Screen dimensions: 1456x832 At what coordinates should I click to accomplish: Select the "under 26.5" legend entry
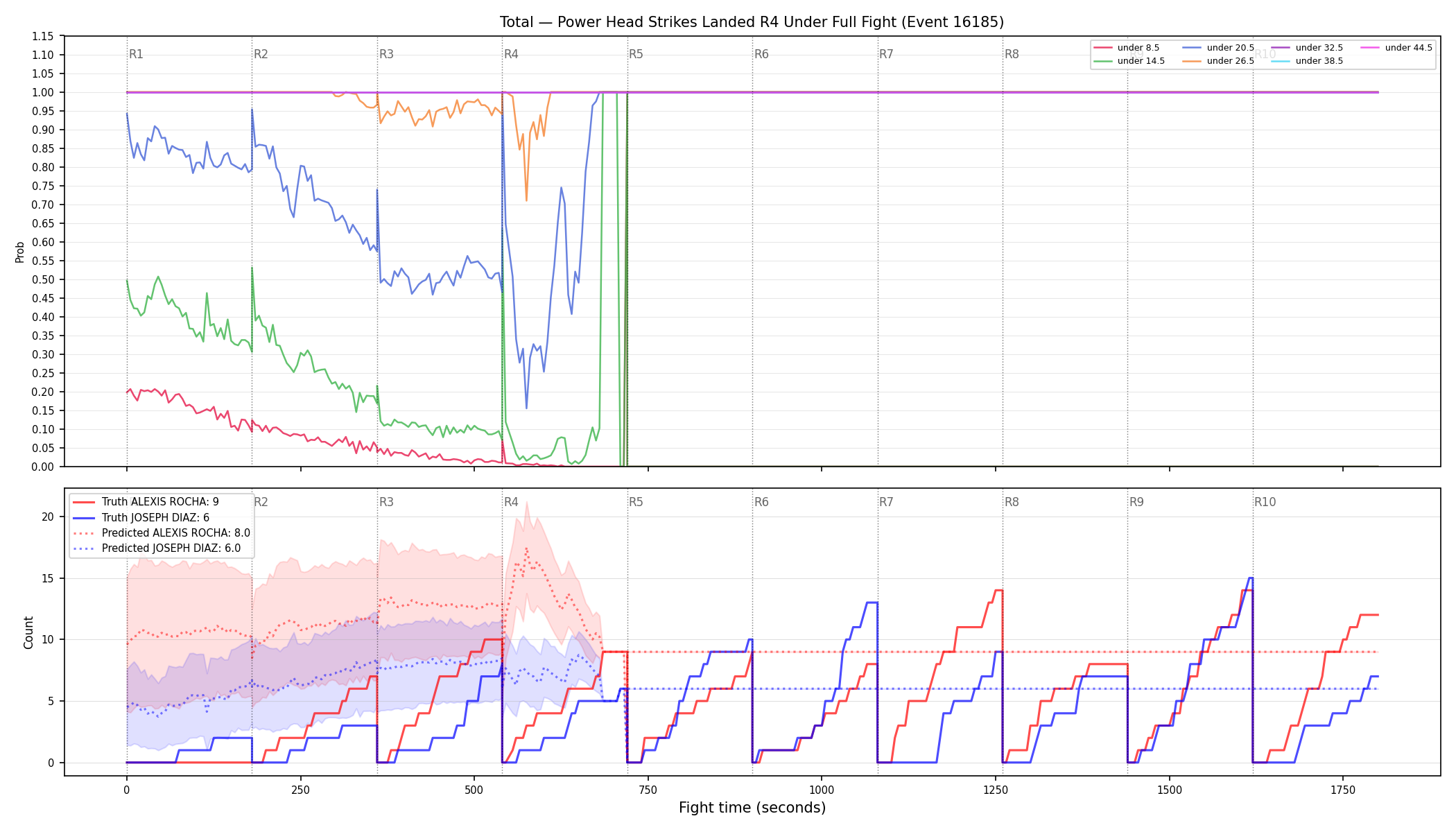pos(1218,61)
